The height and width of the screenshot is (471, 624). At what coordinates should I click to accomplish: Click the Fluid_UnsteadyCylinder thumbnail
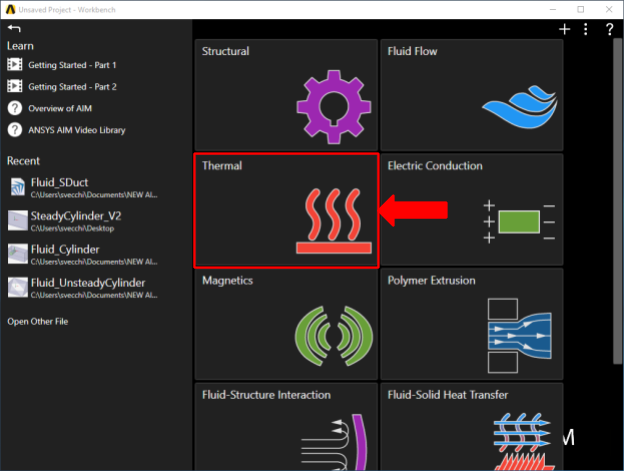click(18, 287)
